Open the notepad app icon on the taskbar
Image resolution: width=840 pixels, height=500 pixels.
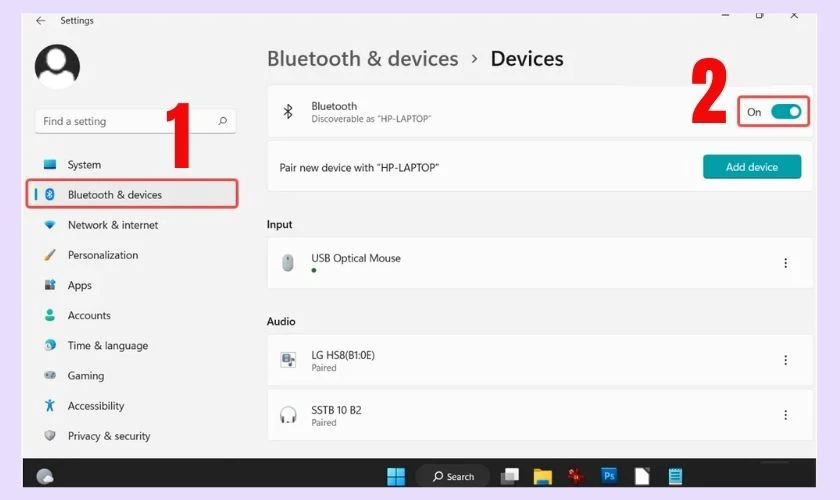point(676,476)
